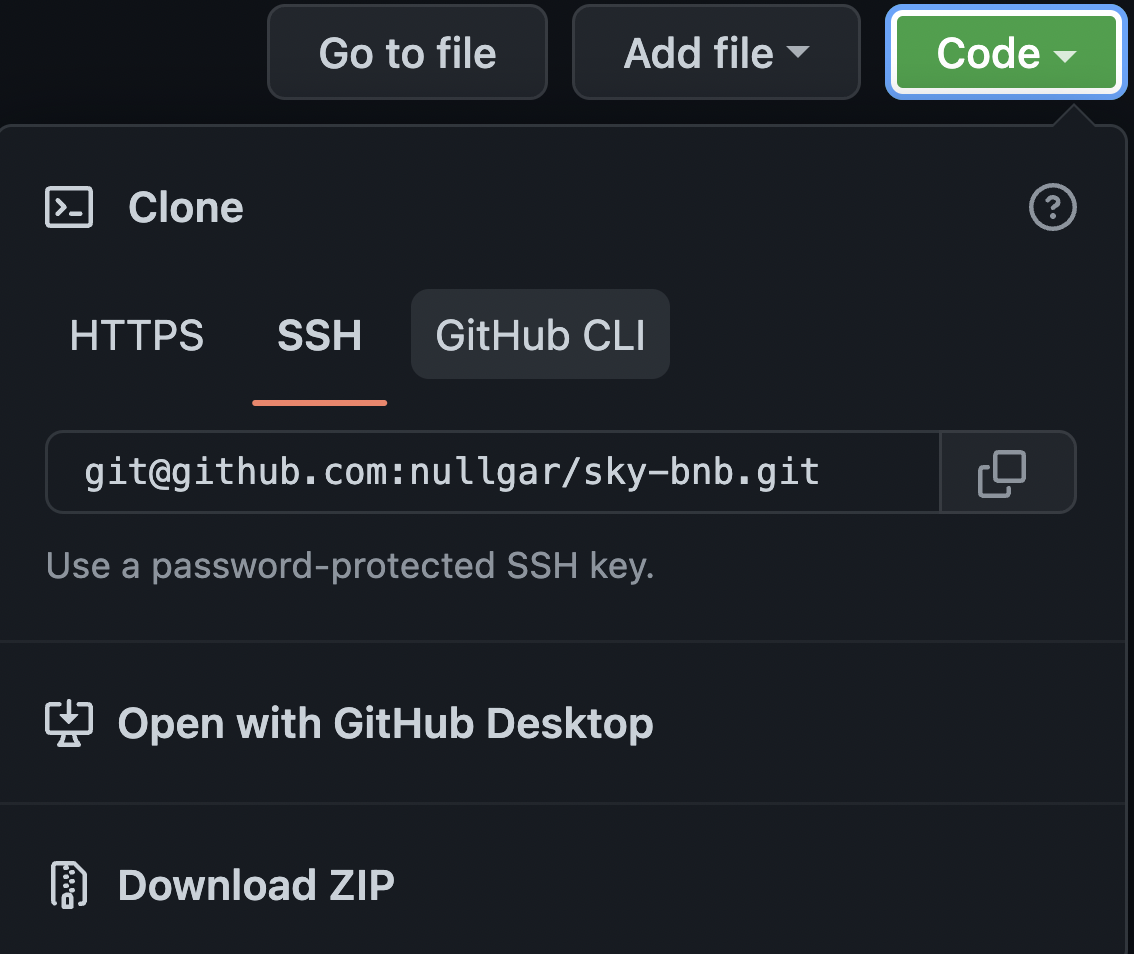Switch to the HTTPS clone tab
Image resolution: width=1134 pixels, height=954 pixels.
pos(136,335)
